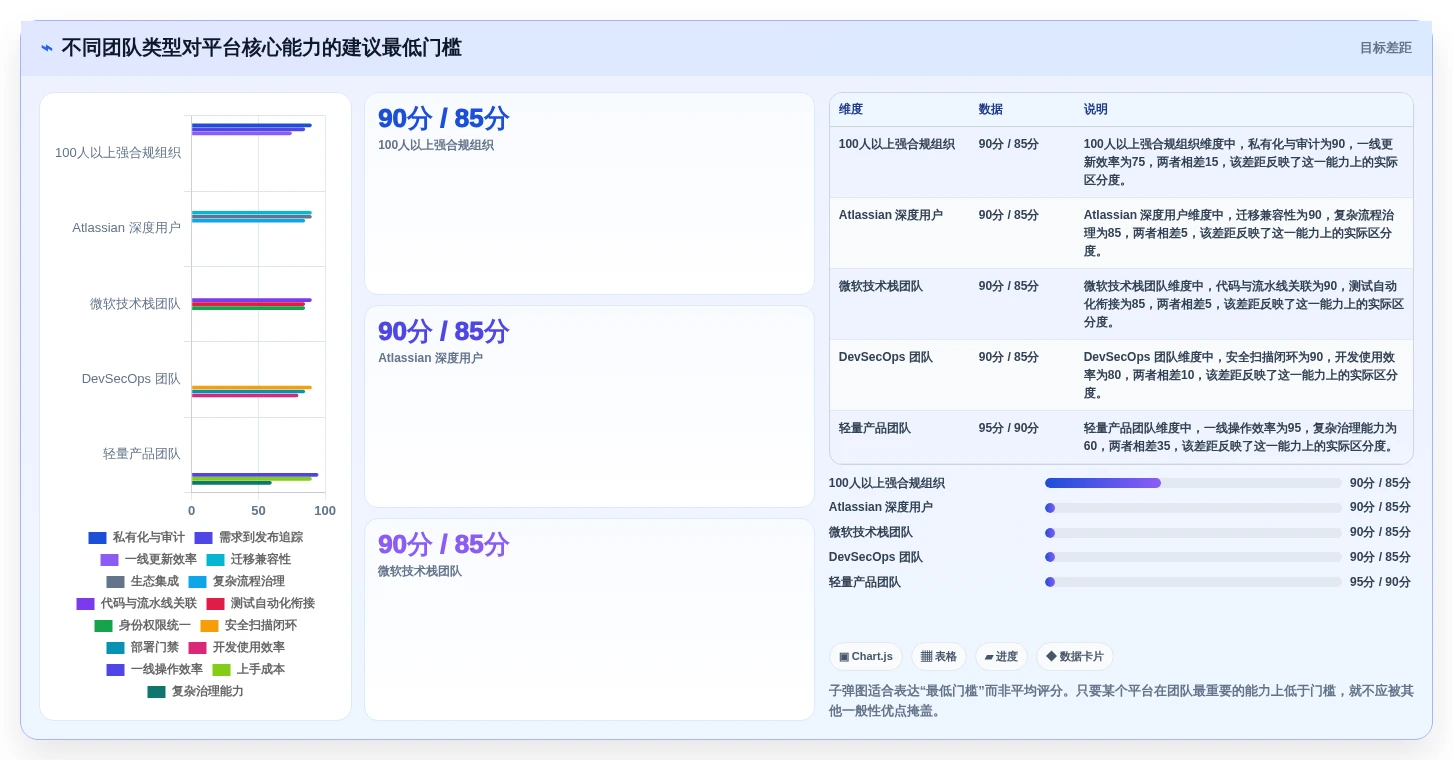Open the 微软技术栈团队 score card
The image size is (1453, 760).
pos(589,620)
